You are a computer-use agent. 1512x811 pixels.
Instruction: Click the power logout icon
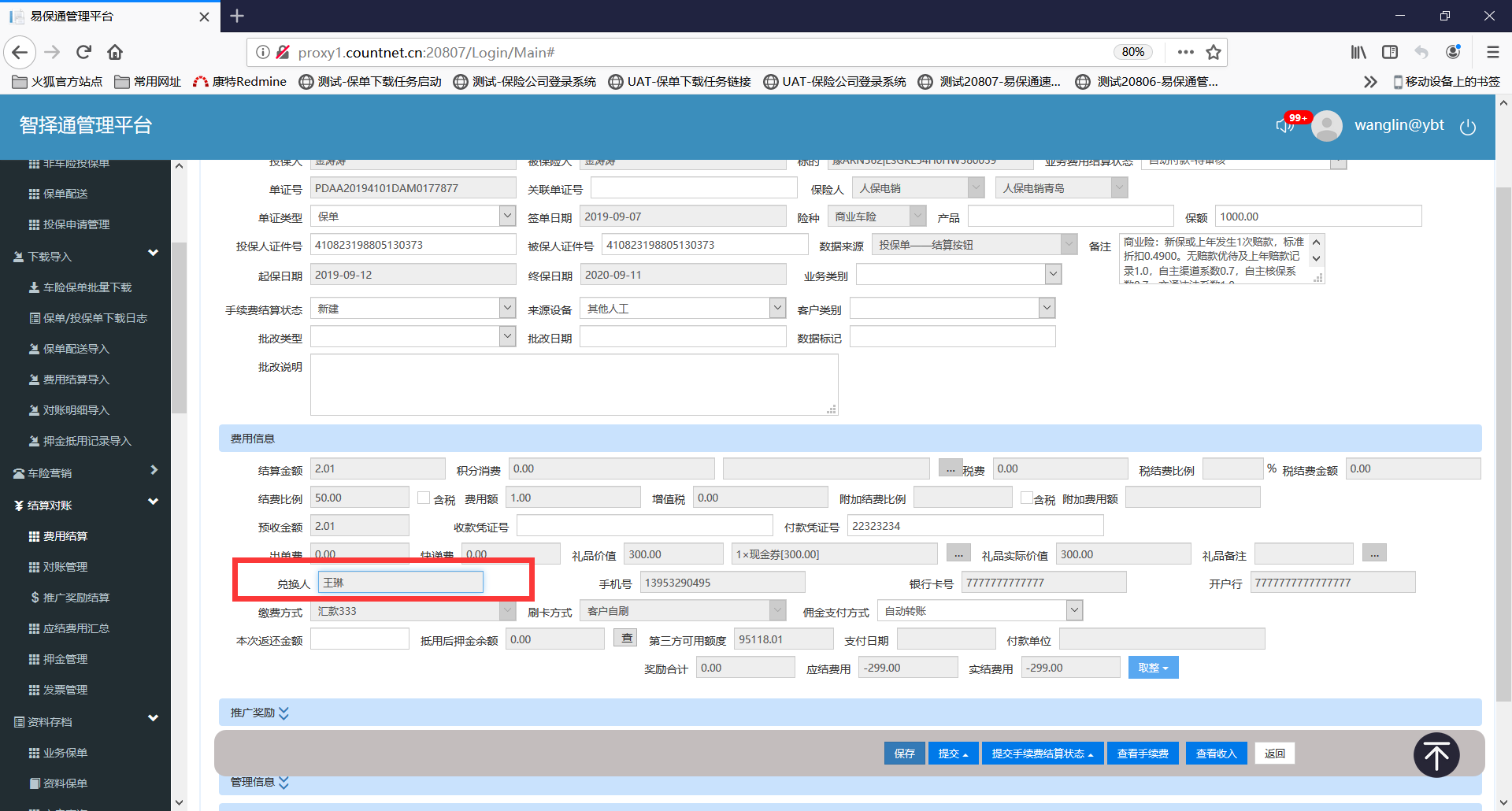point(1467,127)
